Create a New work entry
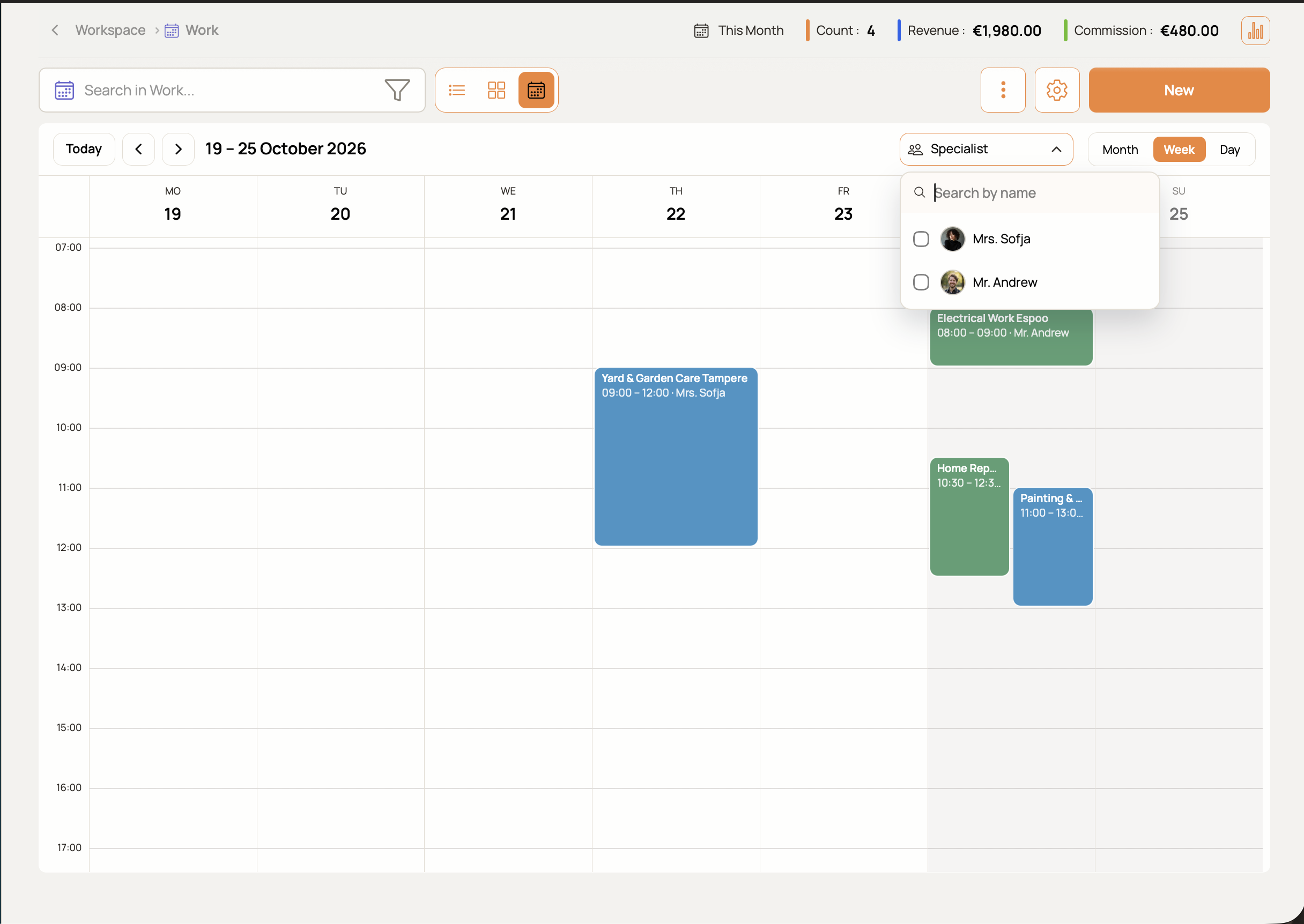The image size is (1304, 924). coord(1179,90)
